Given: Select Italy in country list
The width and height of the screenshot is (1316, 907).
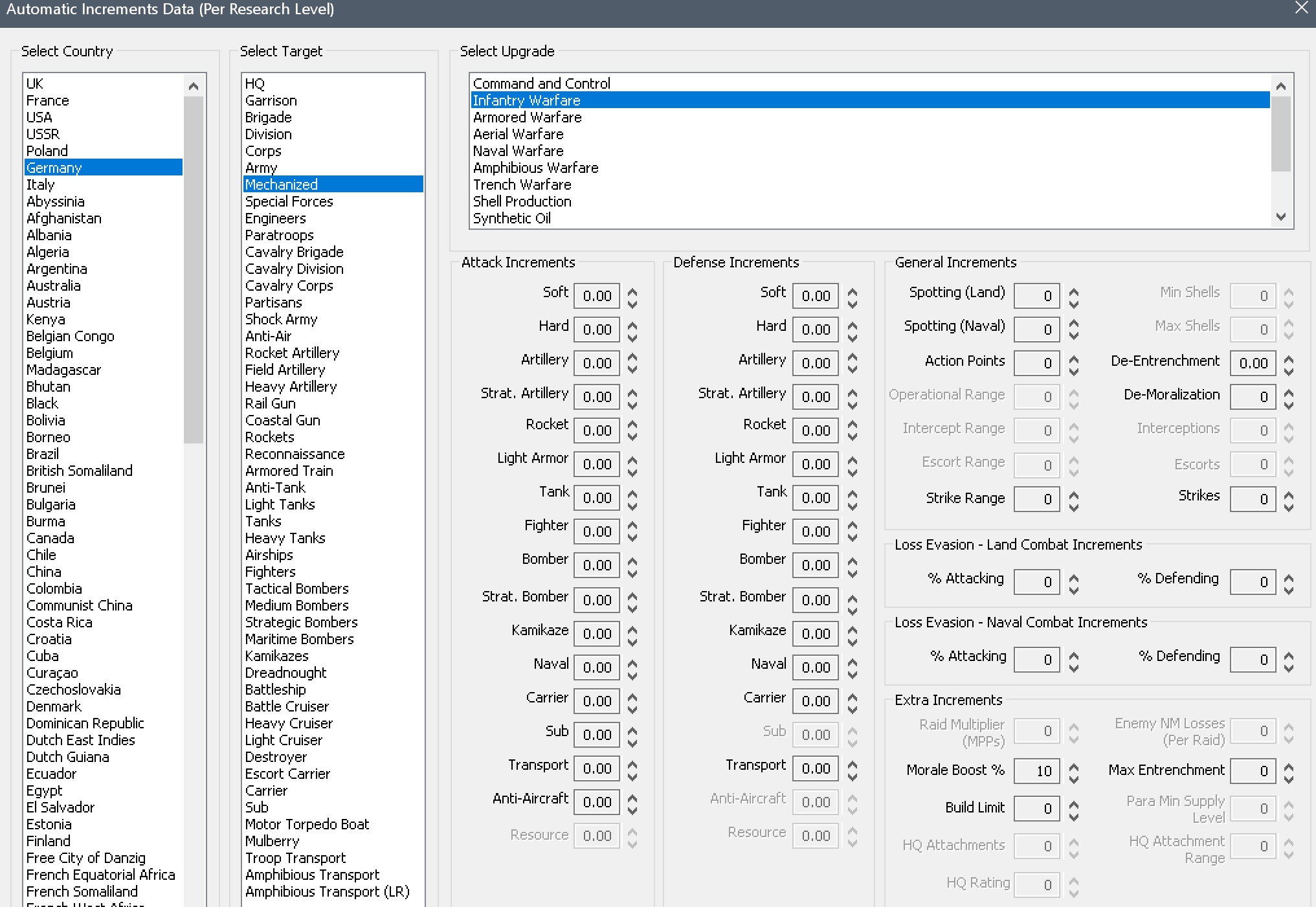Looking at the screenshot, I should click(40, 185).
